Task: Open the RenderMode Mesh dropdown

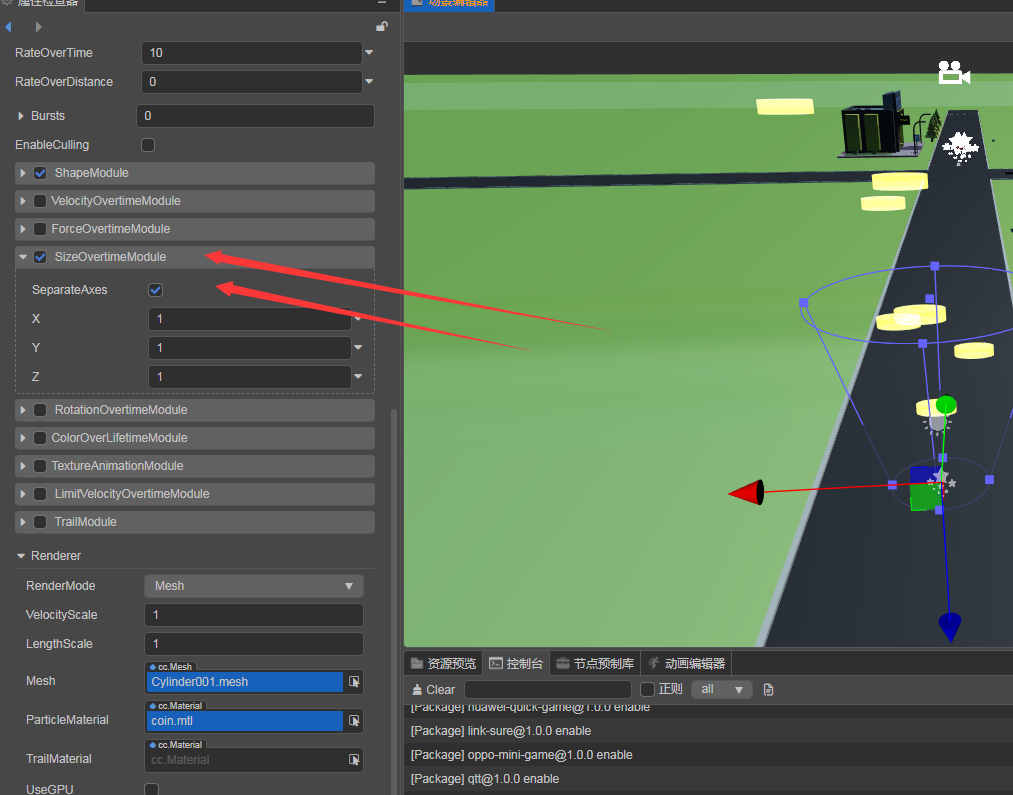Action: pyautogui.click(x=253, y=586)
